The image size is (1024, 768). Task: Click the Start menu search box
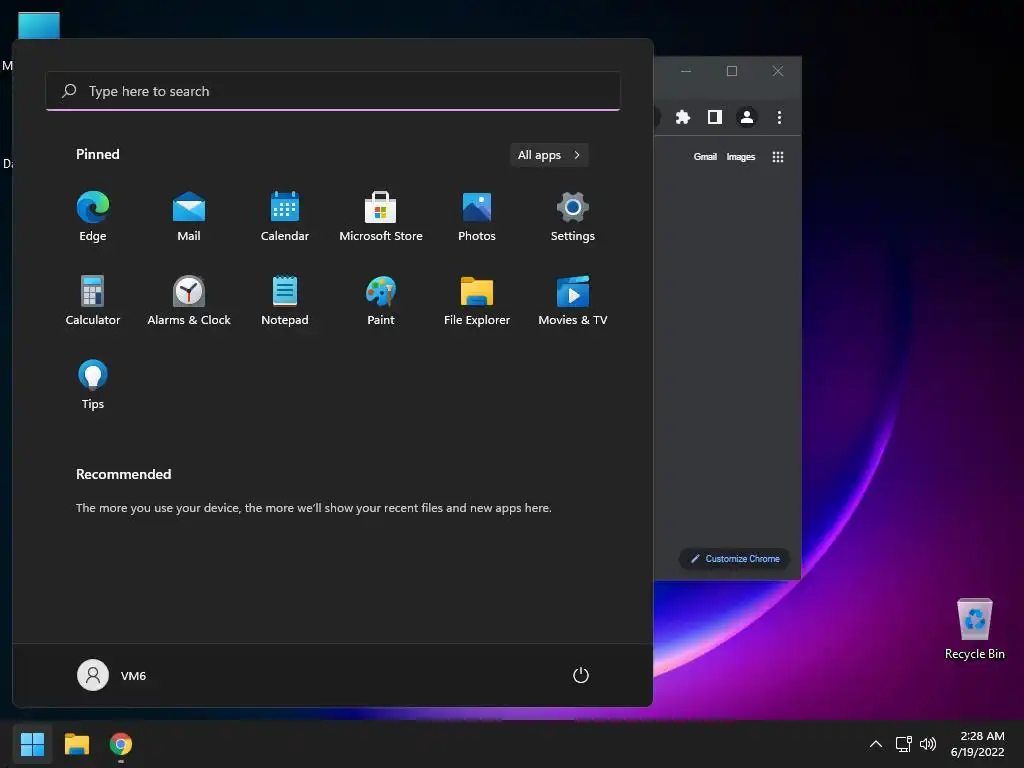(333, 91)
